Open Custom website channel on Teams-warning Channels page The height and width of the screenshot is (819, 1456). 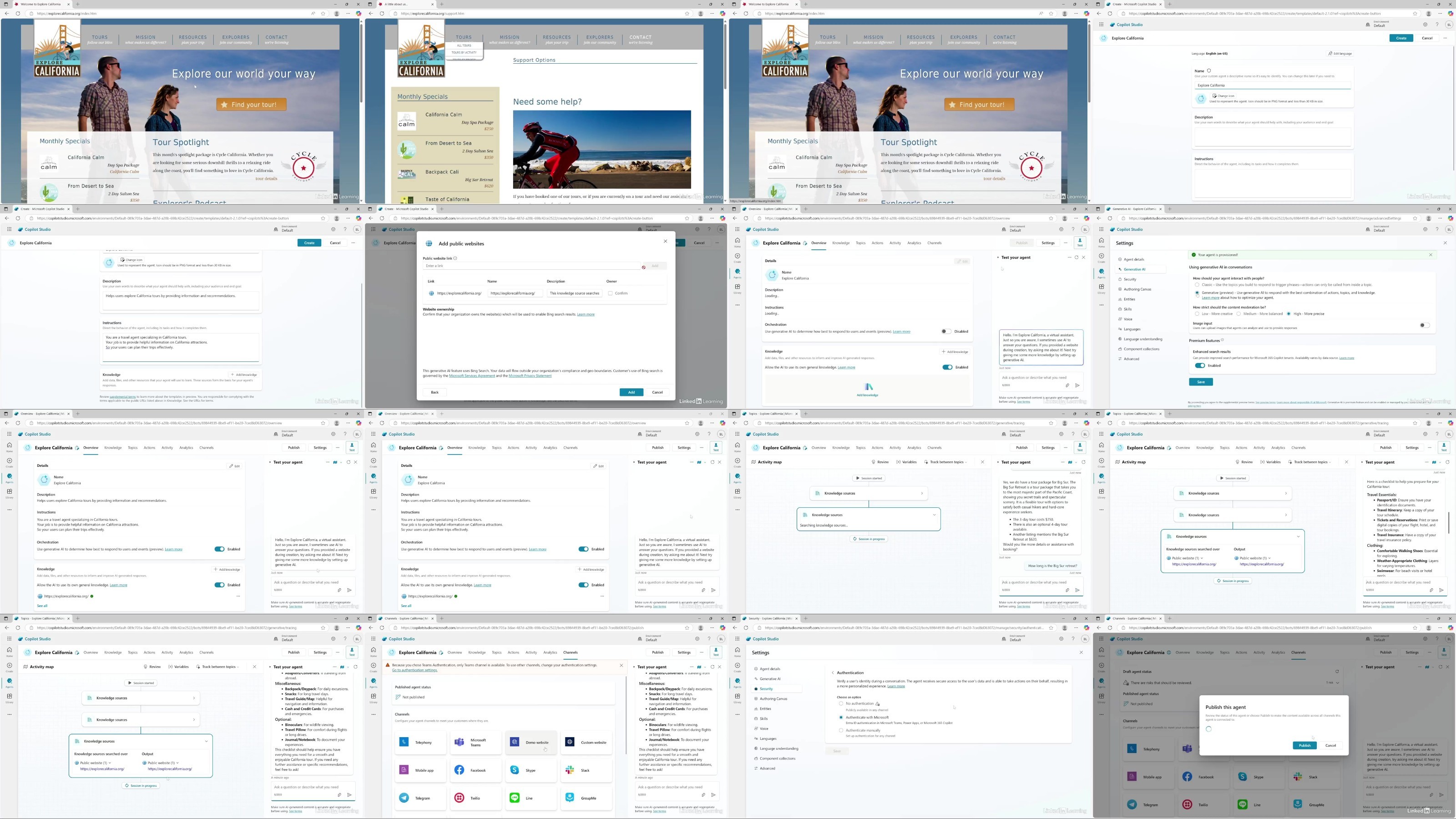[586, 742]
